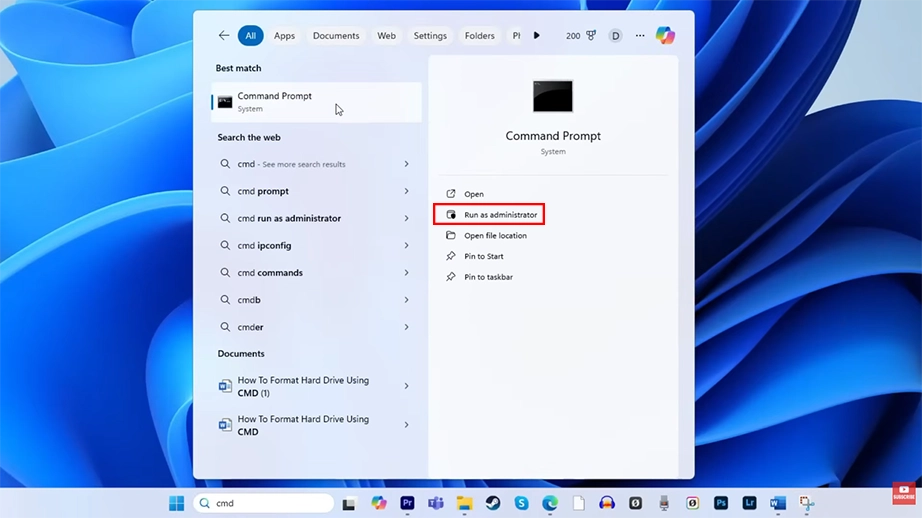
Task: Open the Windows Start button
Action: [x=176, y=503]
